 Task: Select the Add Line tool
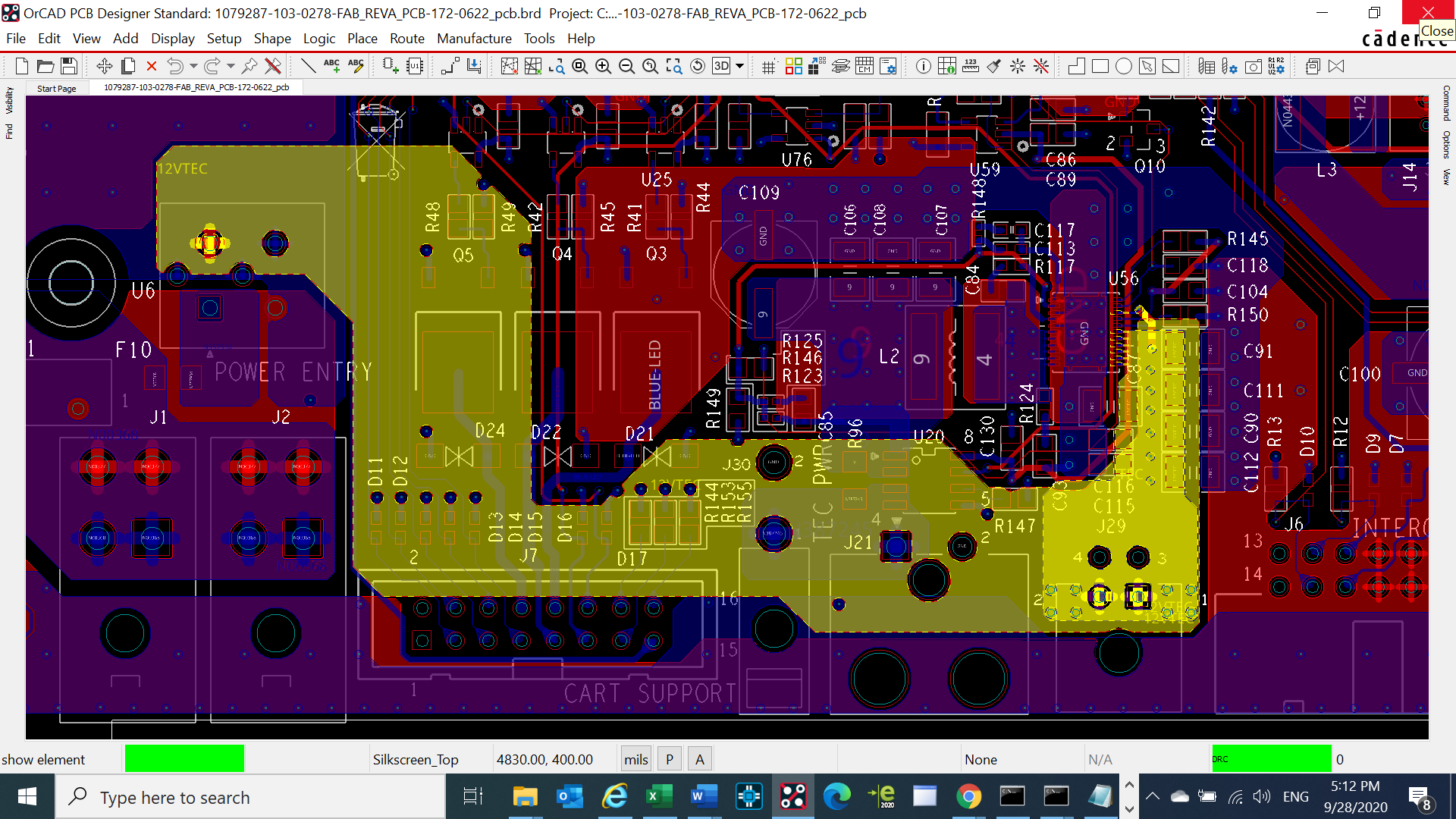(309, 67)
